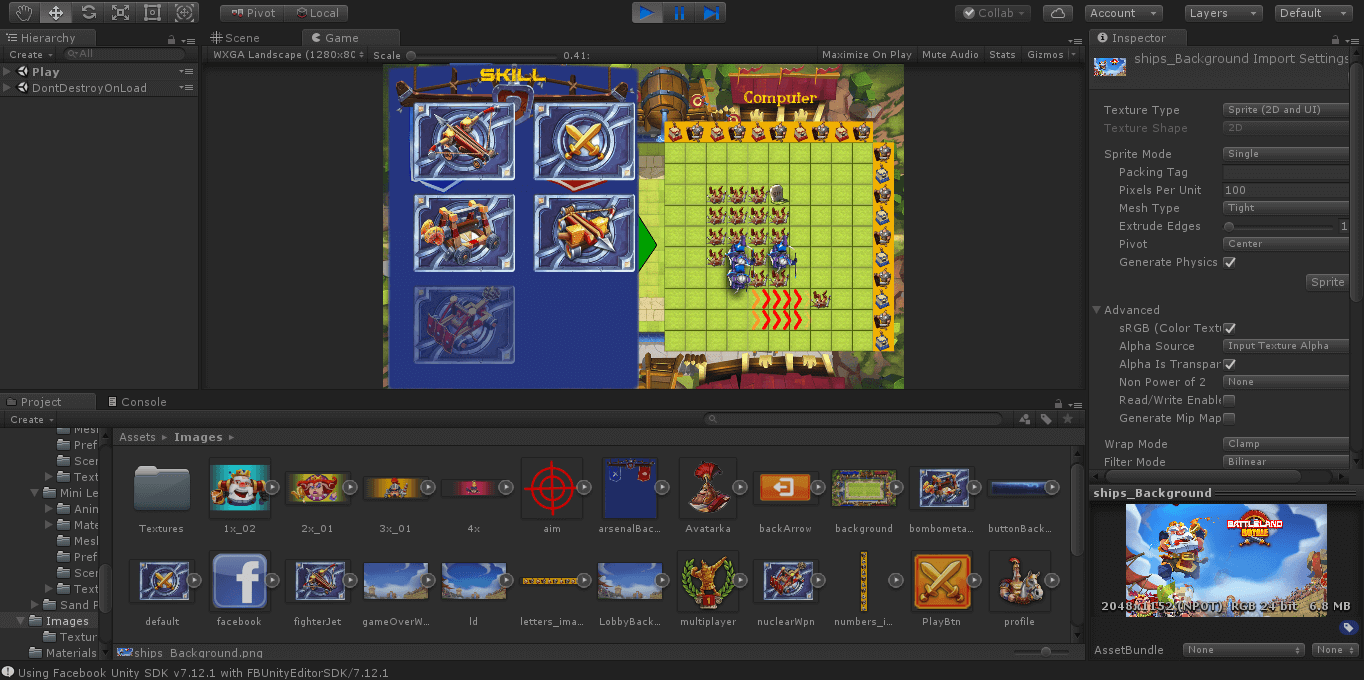1364x680 pixels.
Task: Select the aim crosshair image asset
Action: click(551, 487)
